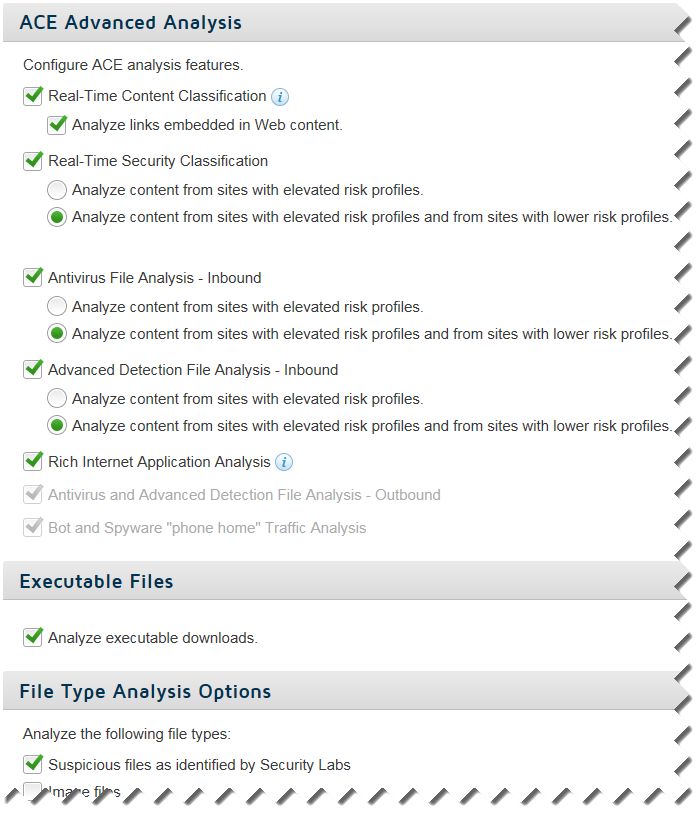Uncheck Antivirus File Analysis - Inbound
This screenshot has height=813, width=700.
(x=33, y=278)
